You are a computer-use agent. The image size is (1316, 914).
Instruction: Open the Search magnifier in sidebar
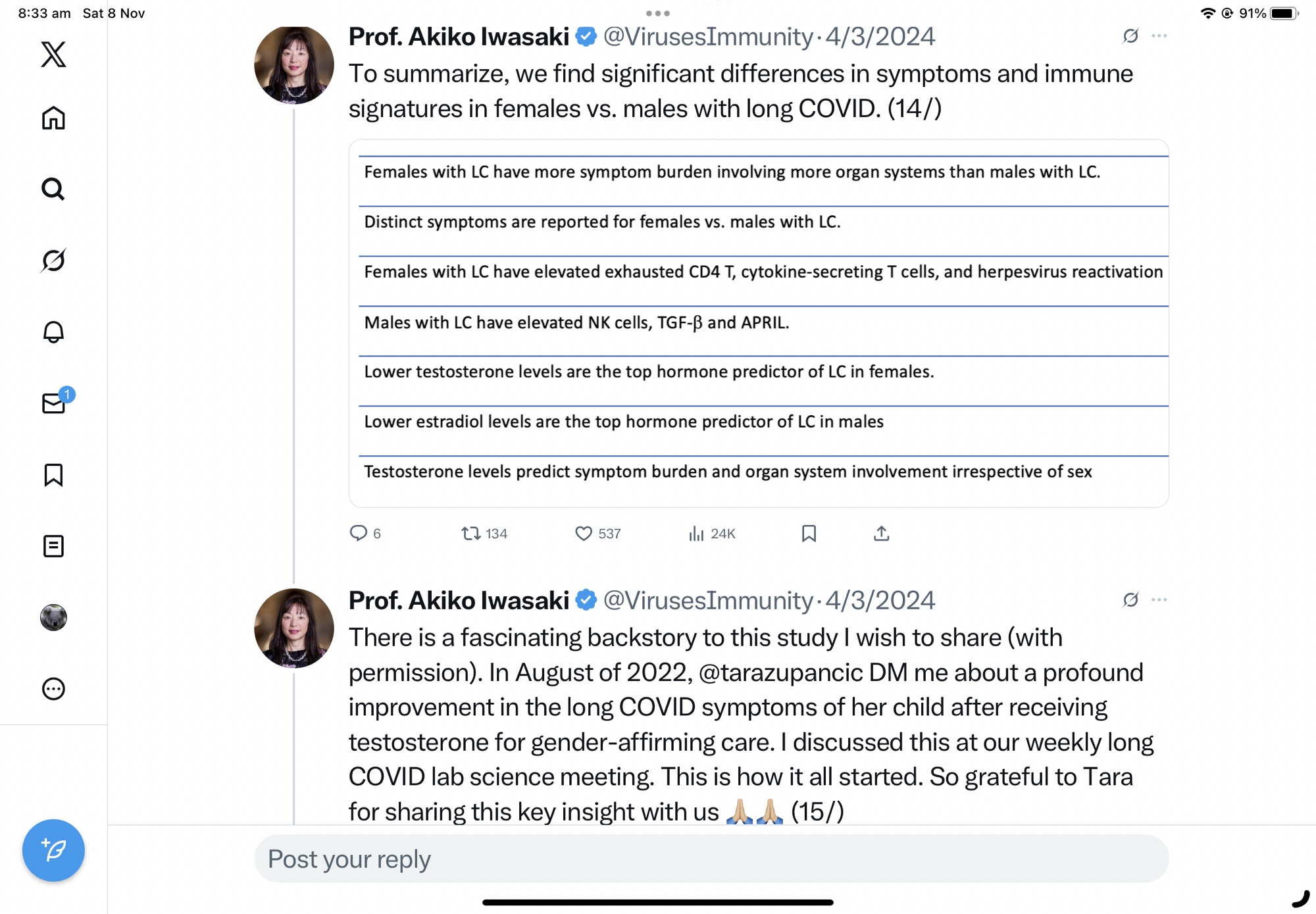53,190
